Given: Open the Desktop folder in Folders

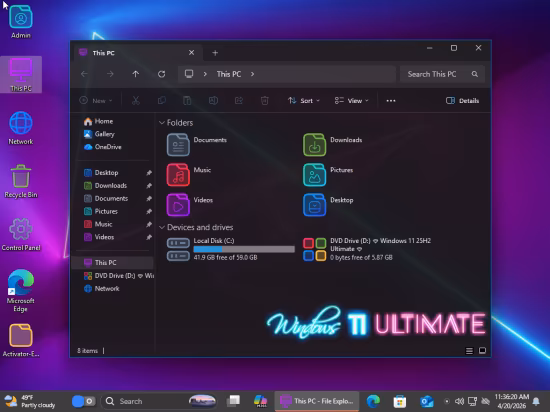Looking at the screenshot, I should point(328,205).
